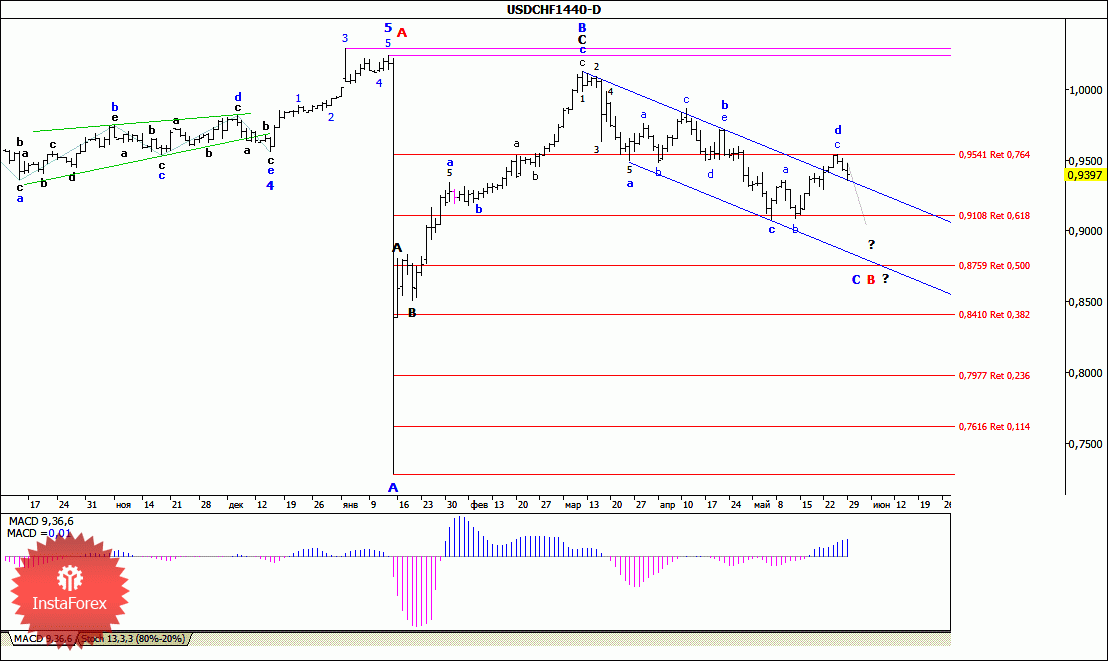Click the MACD 9,36,6 indicator caption

[x=40, y=521]
